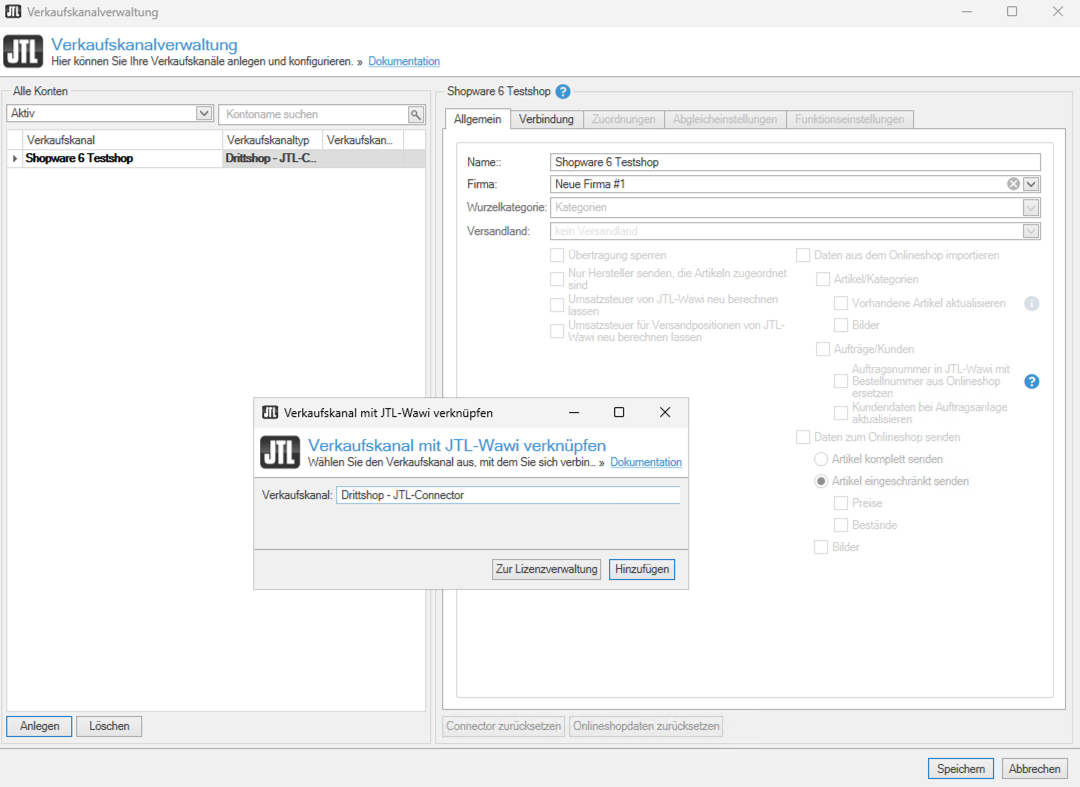Open the Zur Lizenzverwaltung button
The image size is (1080, 787).
[x=547, y=569]
